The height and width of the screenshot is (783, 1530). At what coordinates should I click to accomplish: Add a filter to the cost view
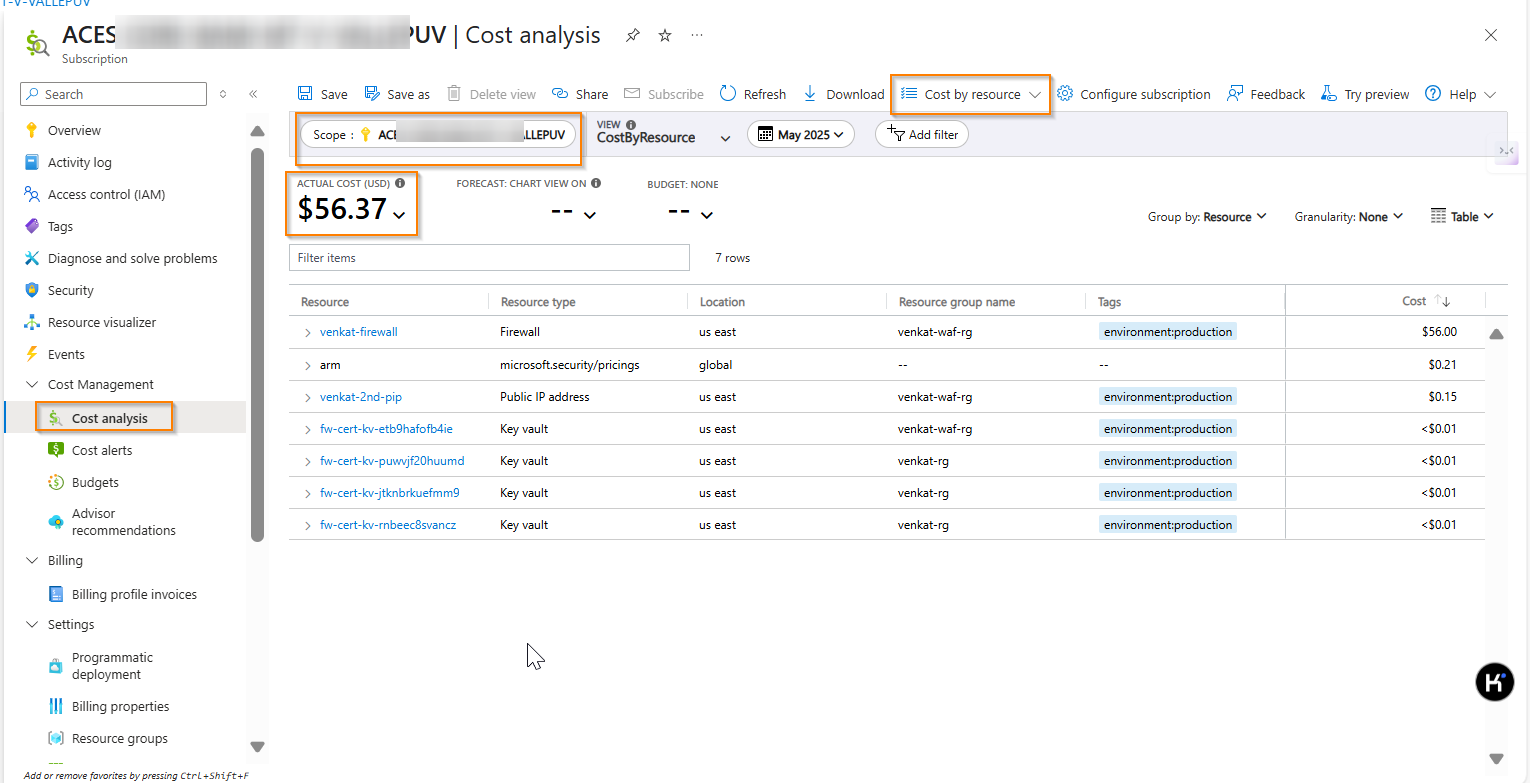coord(921,133)
